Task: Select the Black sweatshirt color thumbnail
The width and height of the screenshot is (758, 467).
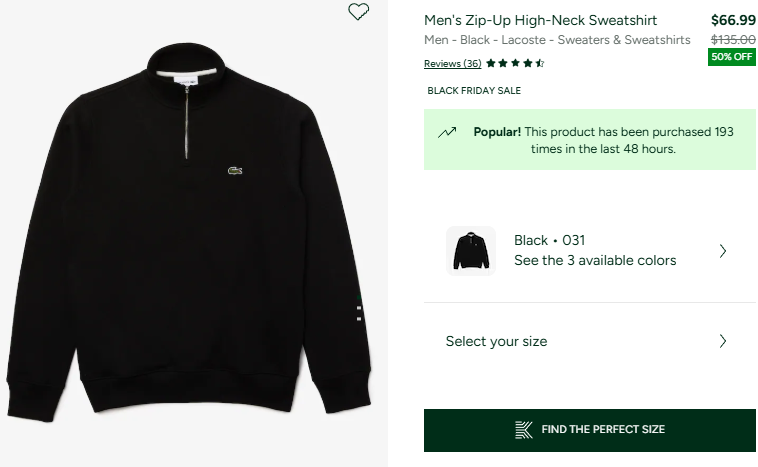Action: coord(471,251)
